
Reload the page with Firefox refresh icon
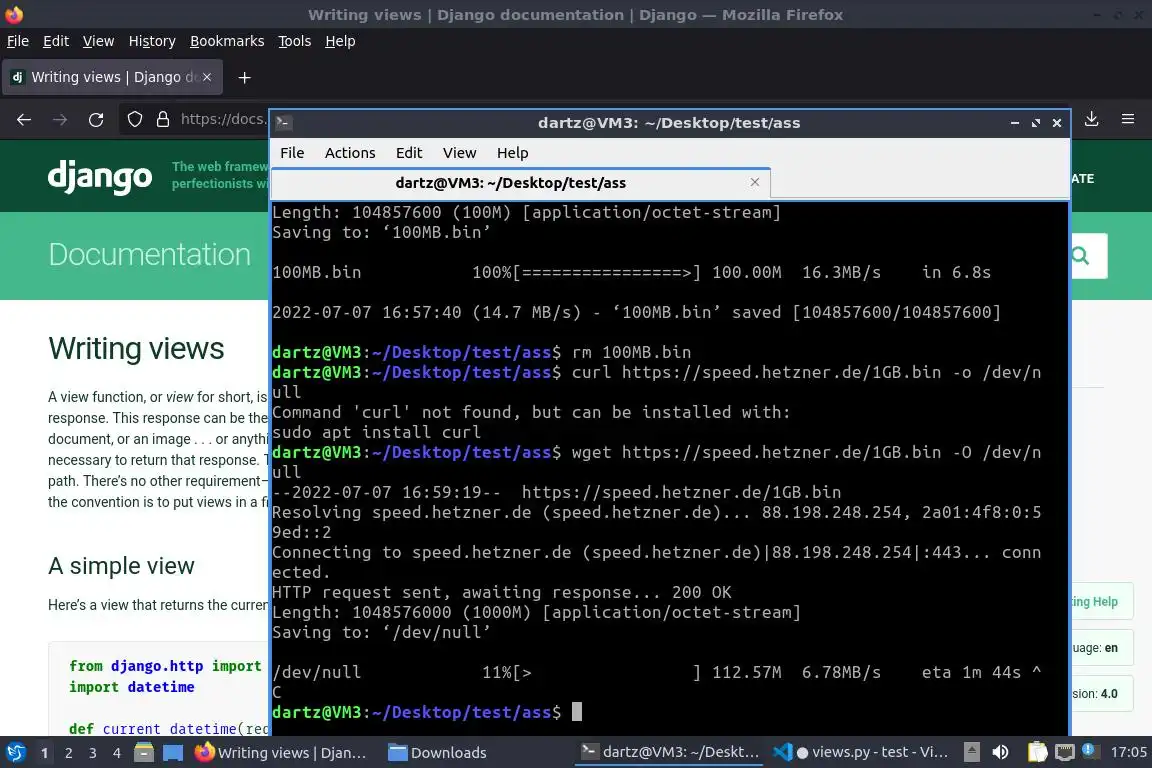coord(96,120)
